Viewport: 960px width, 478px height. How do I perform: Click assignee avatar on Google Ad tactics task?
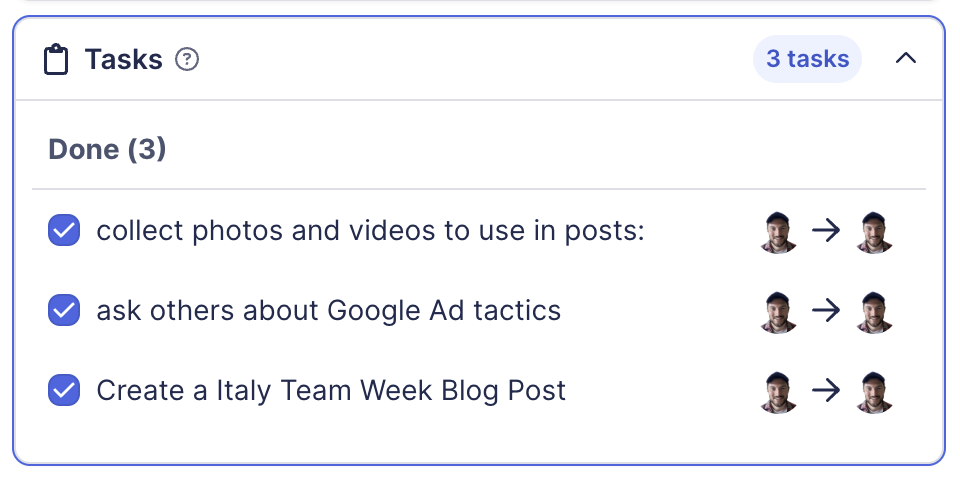click(x=875, y=312)
